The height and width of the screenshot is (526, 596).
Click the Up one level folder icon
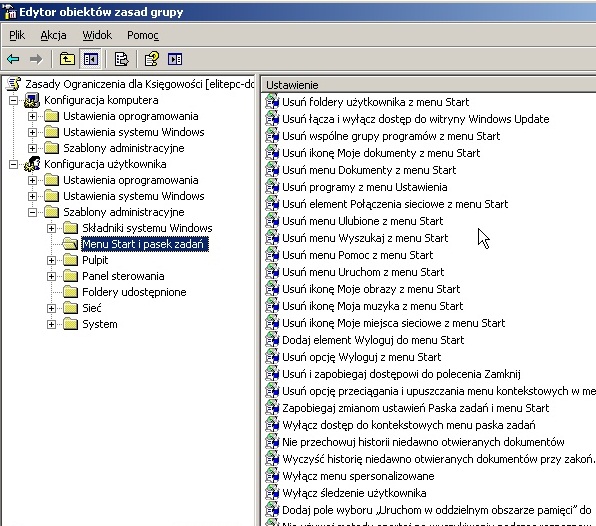[67, 59]
